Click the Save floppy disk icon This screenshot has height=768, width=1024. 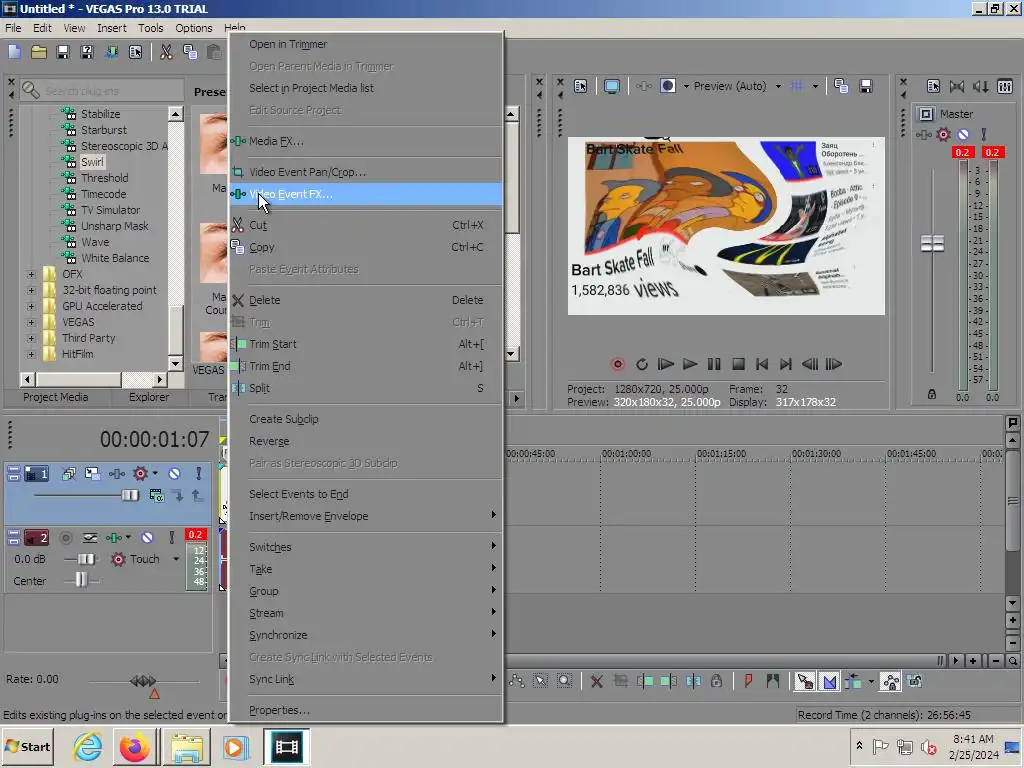pos(63,52)
